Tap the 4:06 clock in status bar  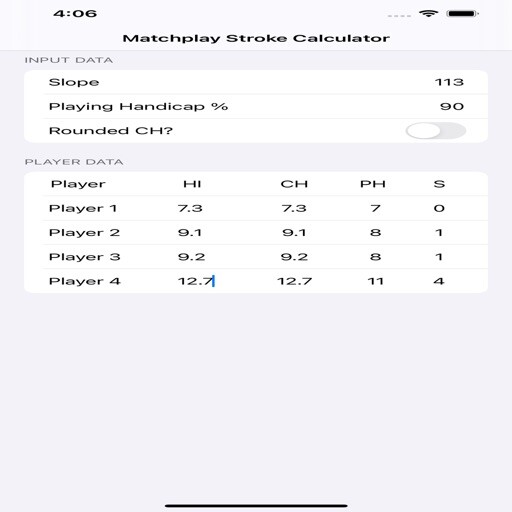click(75, 14)
